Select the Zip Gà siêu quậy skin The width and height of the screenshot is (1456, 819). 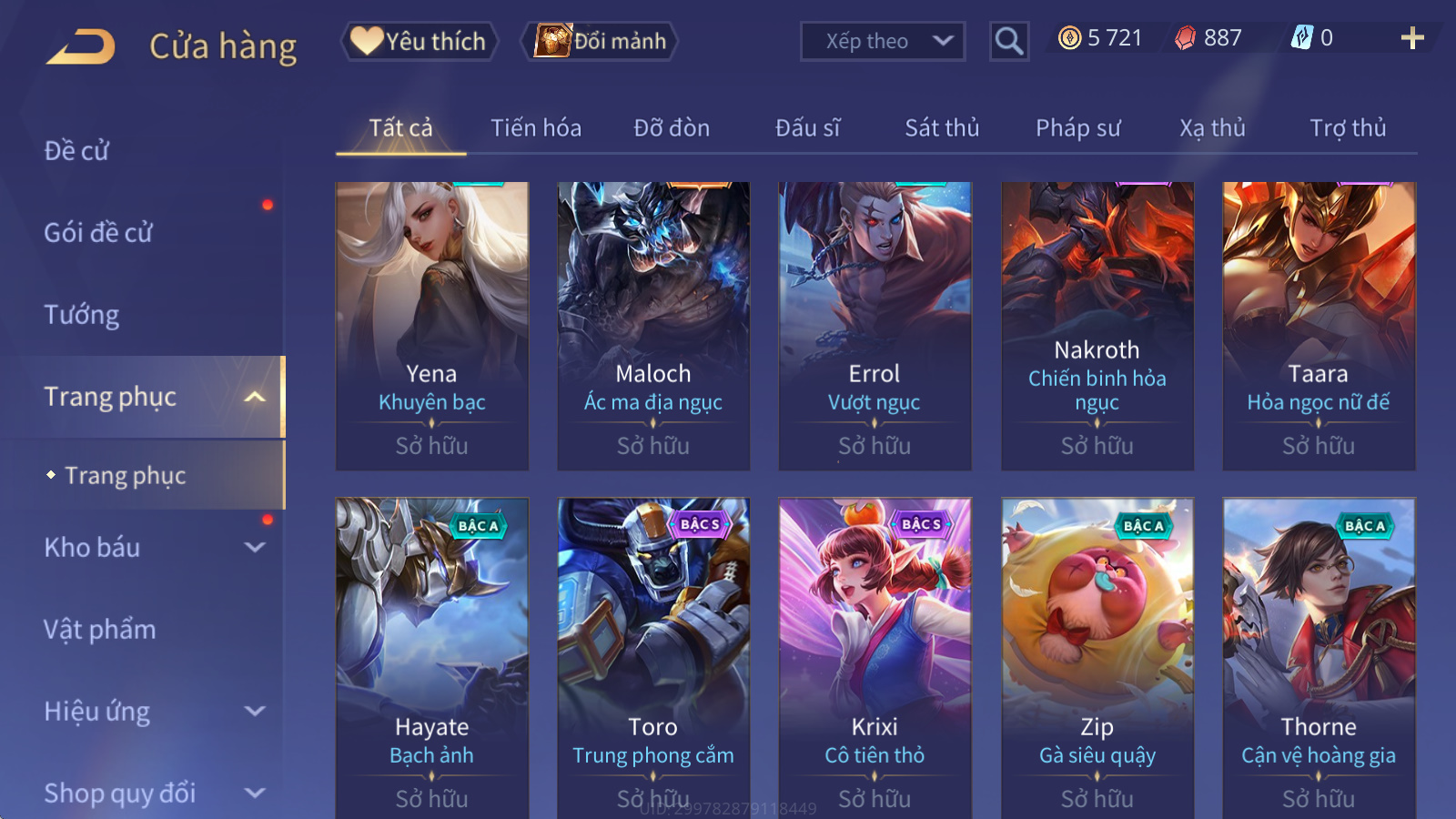[x=1097, y=658]
